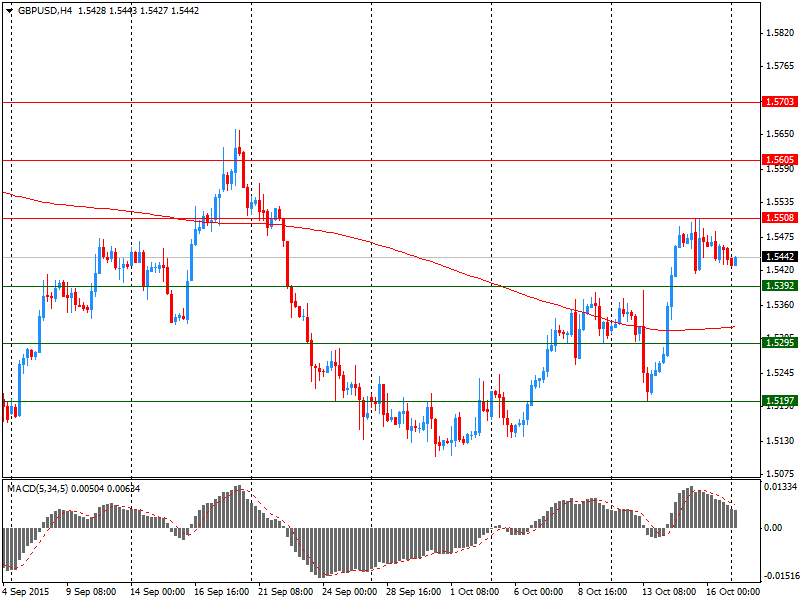The image size is (800, 600).
Task: Click the 0.00 MACD zero level value
Action: tap(773, 528)
